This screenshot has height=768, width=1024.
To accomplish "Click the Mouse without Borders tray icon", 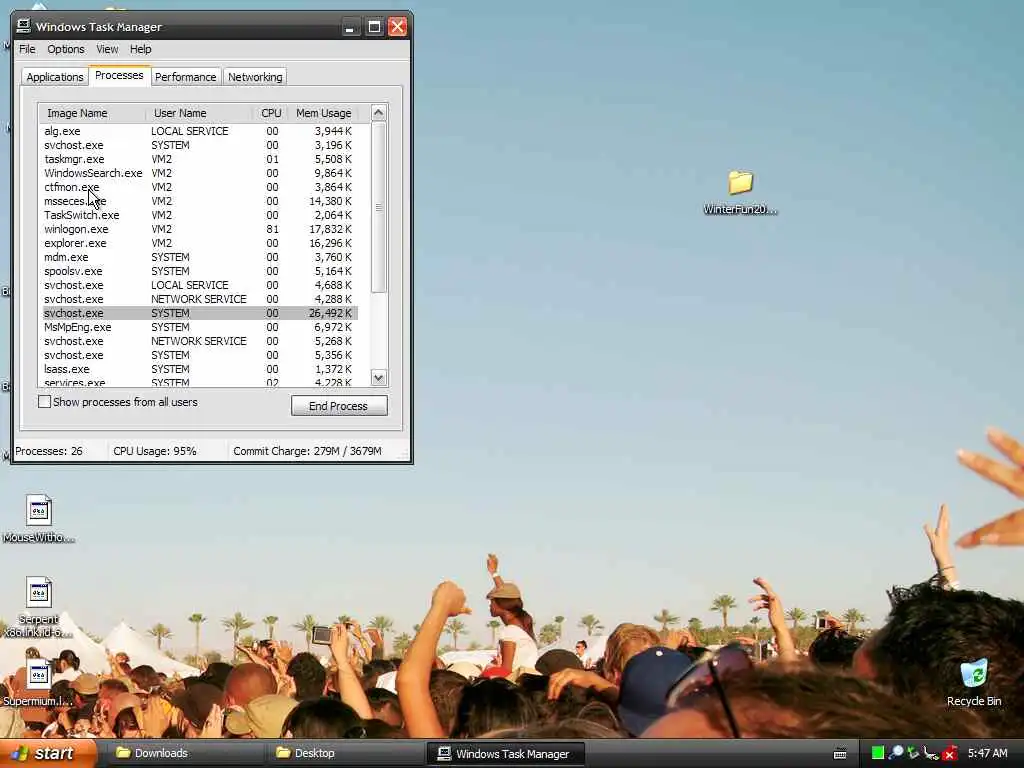I will (931, 753).
